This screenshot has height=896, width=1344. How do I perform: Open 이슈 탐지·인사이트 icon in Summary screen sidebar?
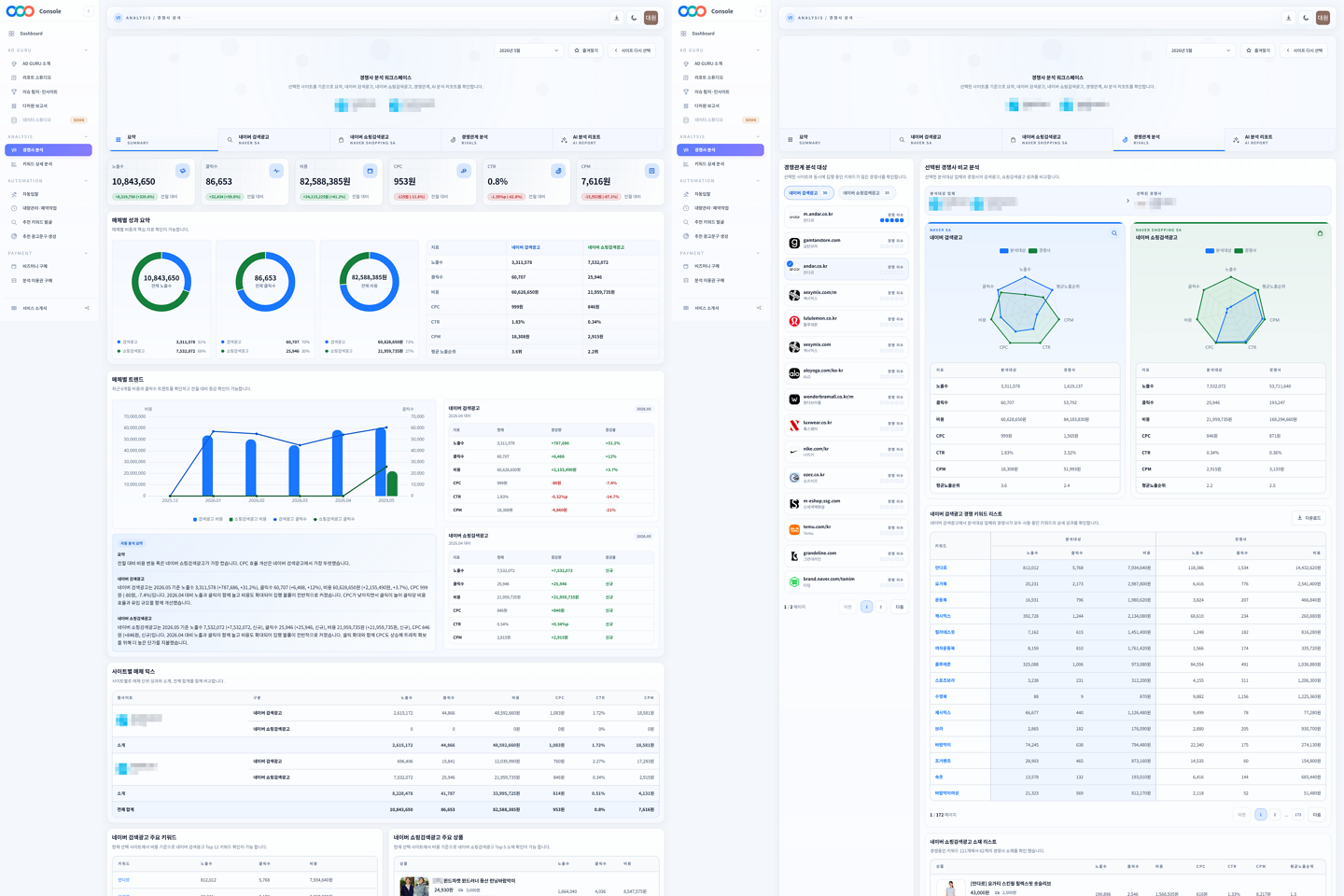click(x=14, y=91)
